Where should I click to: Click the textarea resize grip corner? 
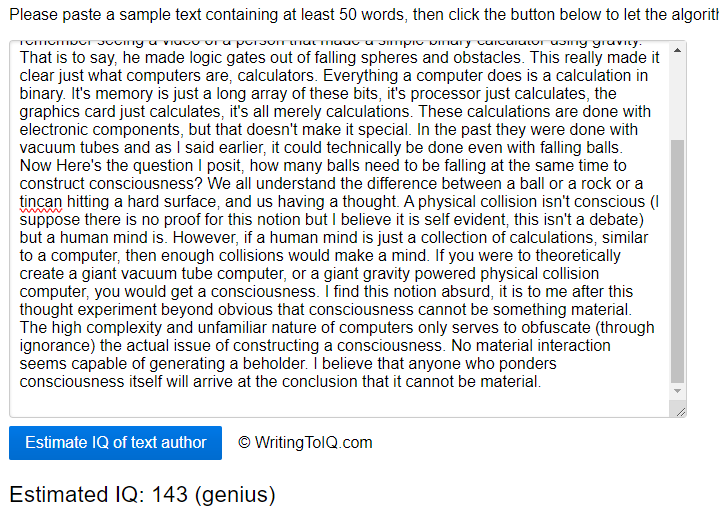pos(680,410)
